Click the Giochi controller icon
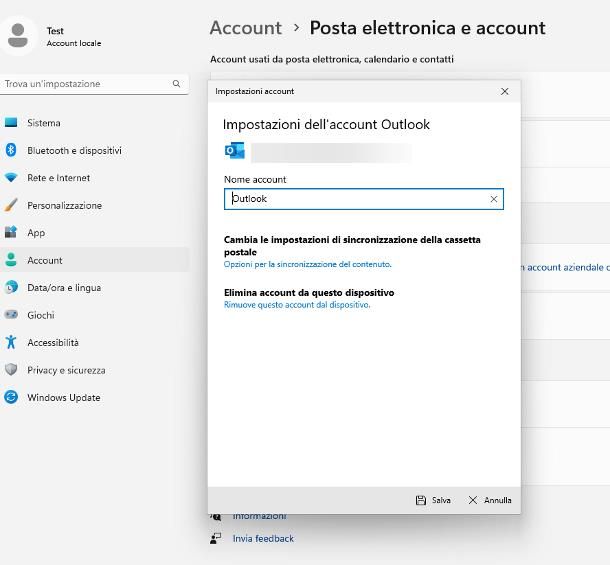 pyautogui.click(x=11, y=314)
